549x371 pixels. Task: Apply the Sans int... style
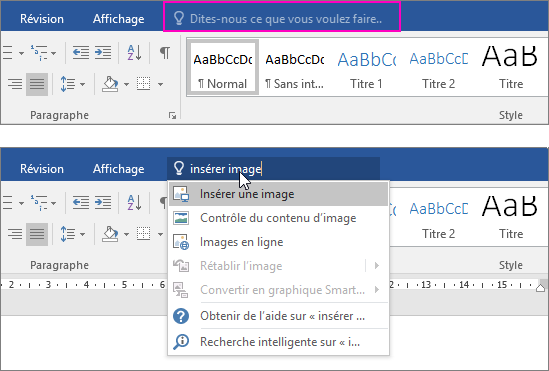point(294,67)
